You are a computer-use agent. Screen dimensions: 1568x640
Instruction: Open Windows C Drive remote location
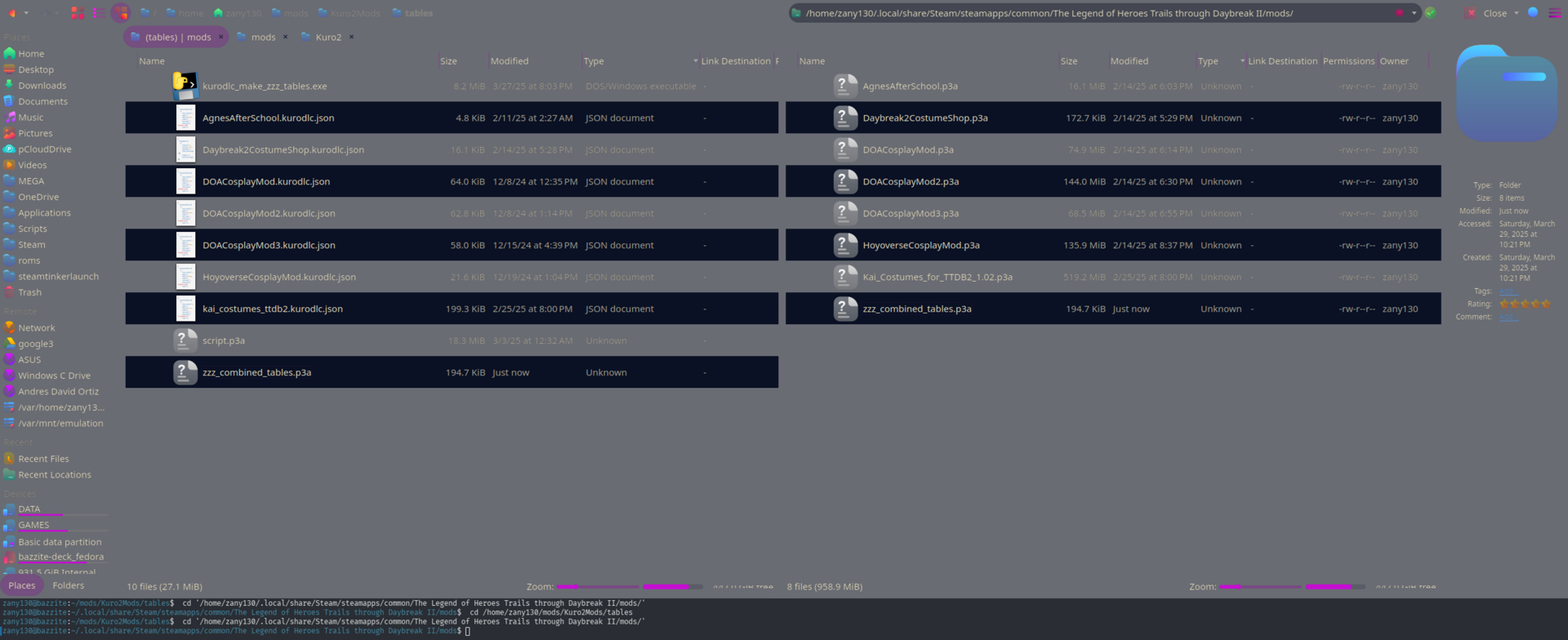[x=55, y=376]
